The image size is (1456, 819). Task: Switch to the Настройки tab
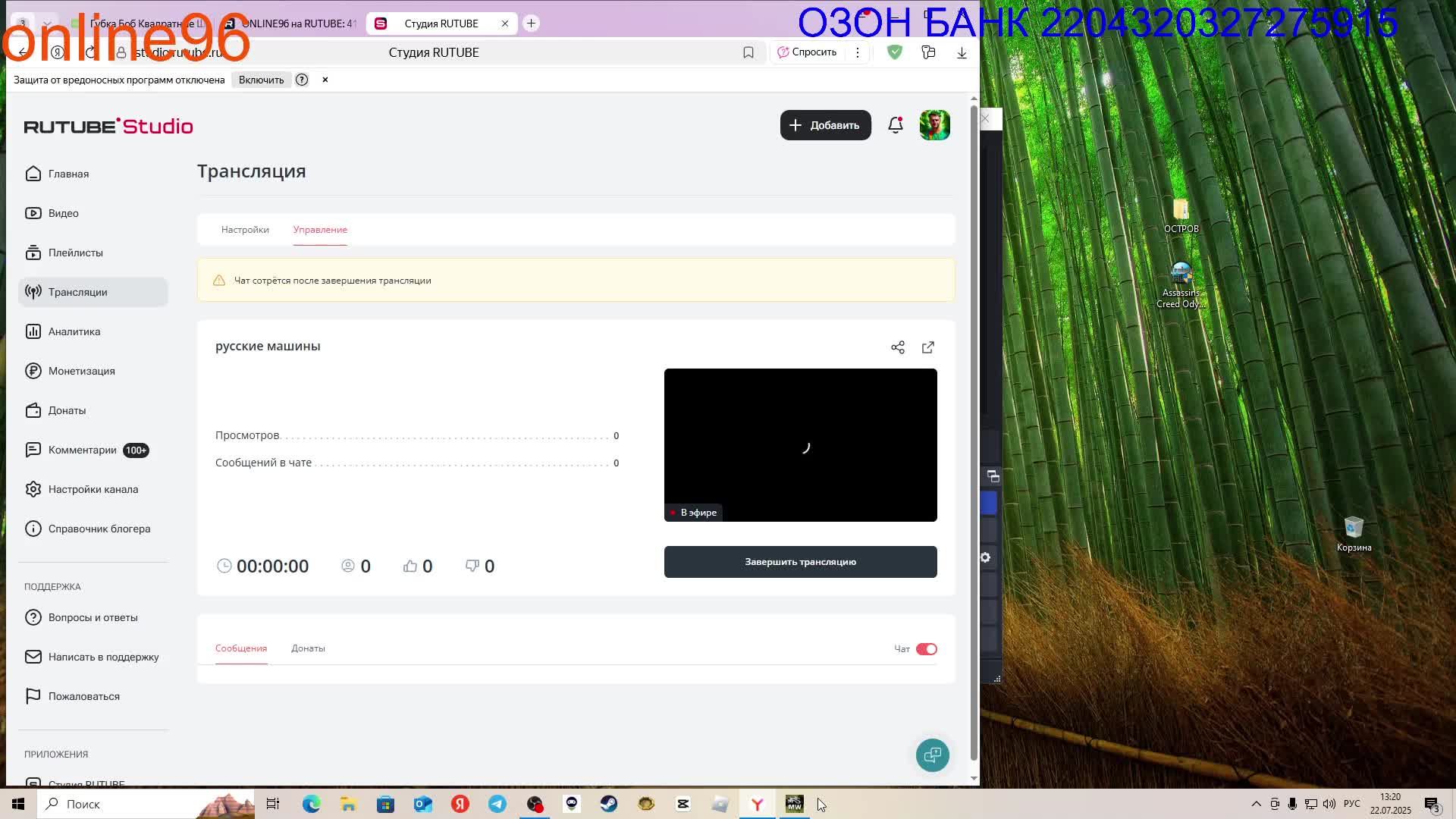(x=245, y=230)
